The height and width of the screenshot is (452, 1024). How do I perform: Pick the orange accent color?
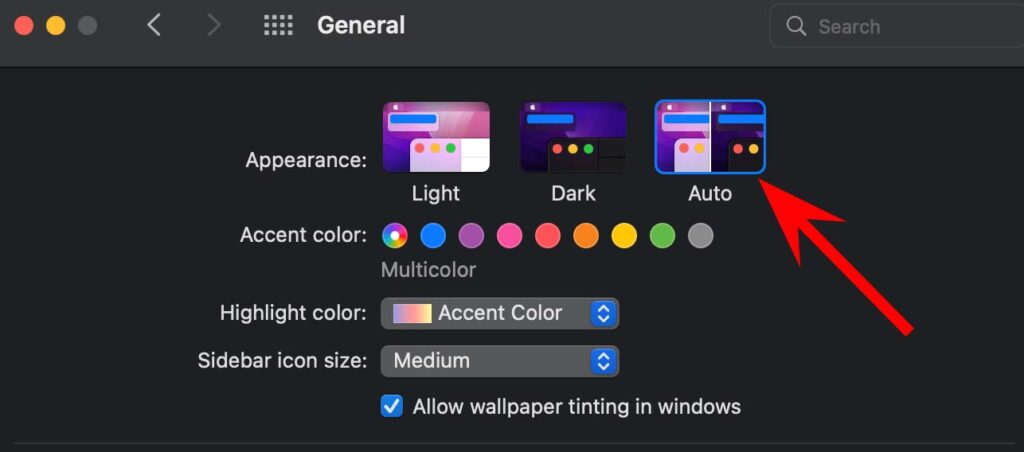tap(586, 236)
